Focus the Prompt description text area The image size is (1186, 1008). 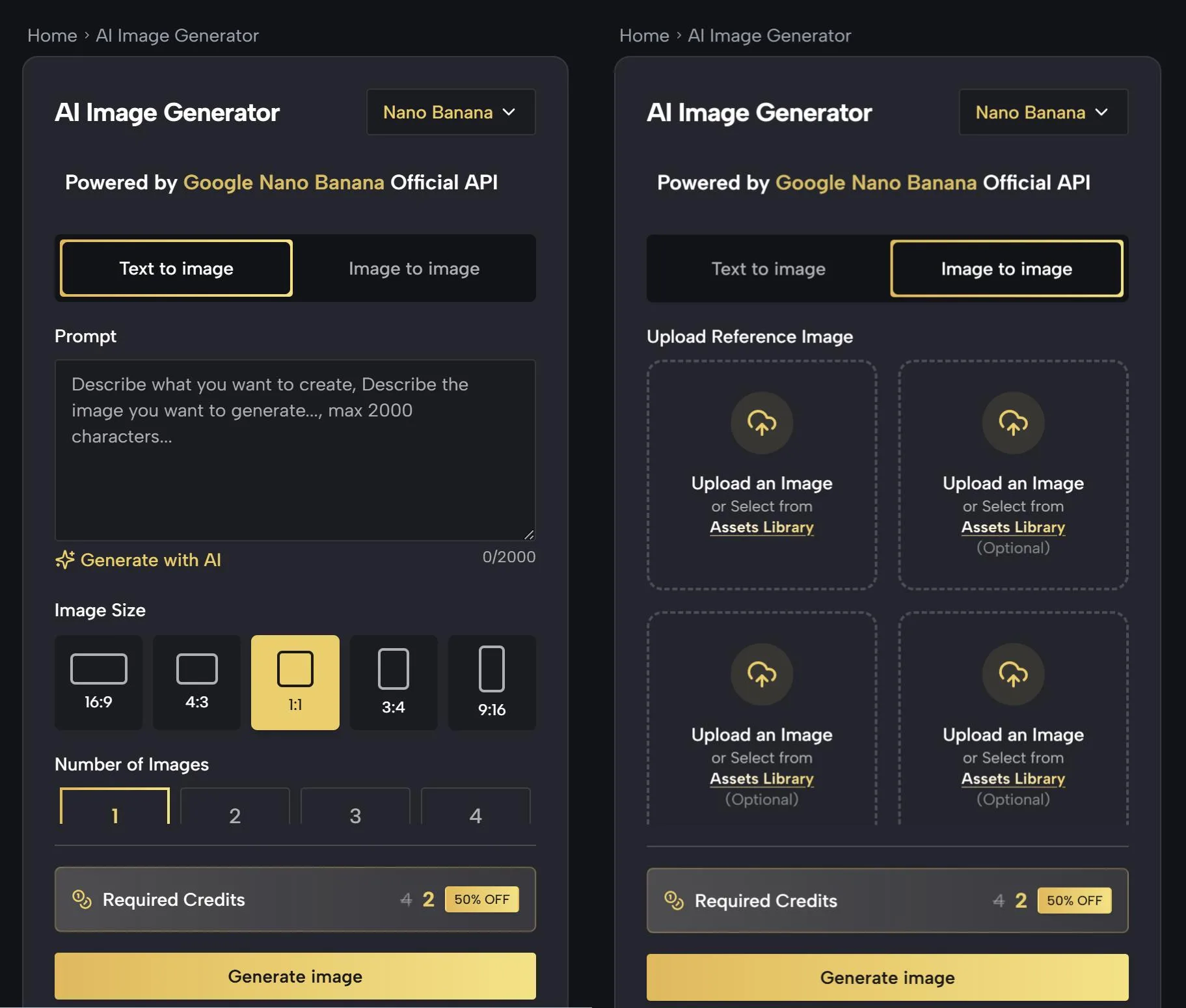(295, 450)
